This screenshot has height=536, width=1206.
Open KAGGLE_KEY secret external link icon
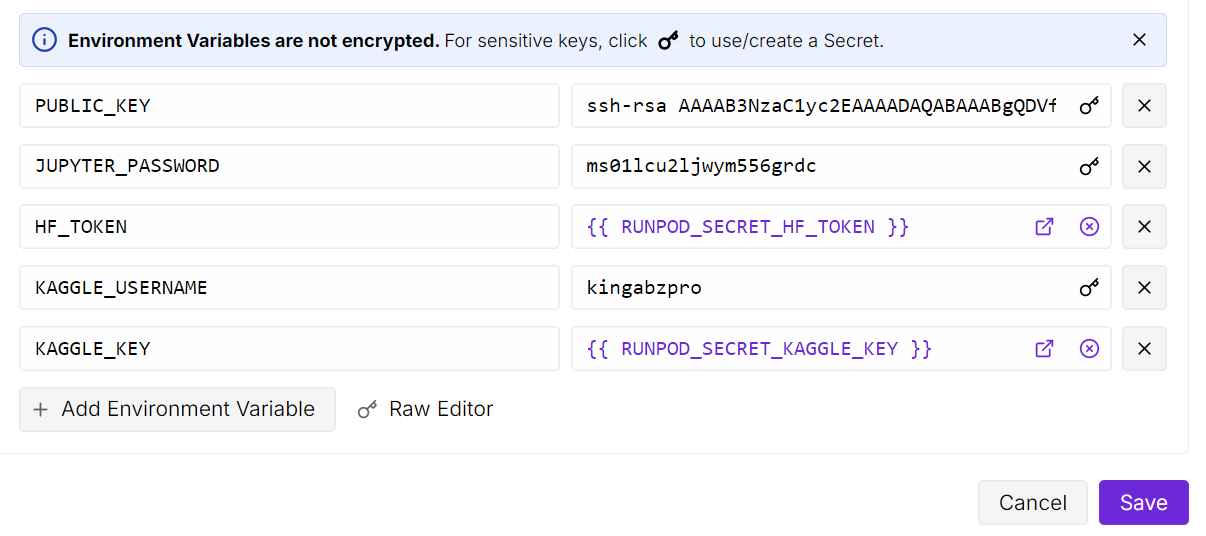coord(1044,349)
